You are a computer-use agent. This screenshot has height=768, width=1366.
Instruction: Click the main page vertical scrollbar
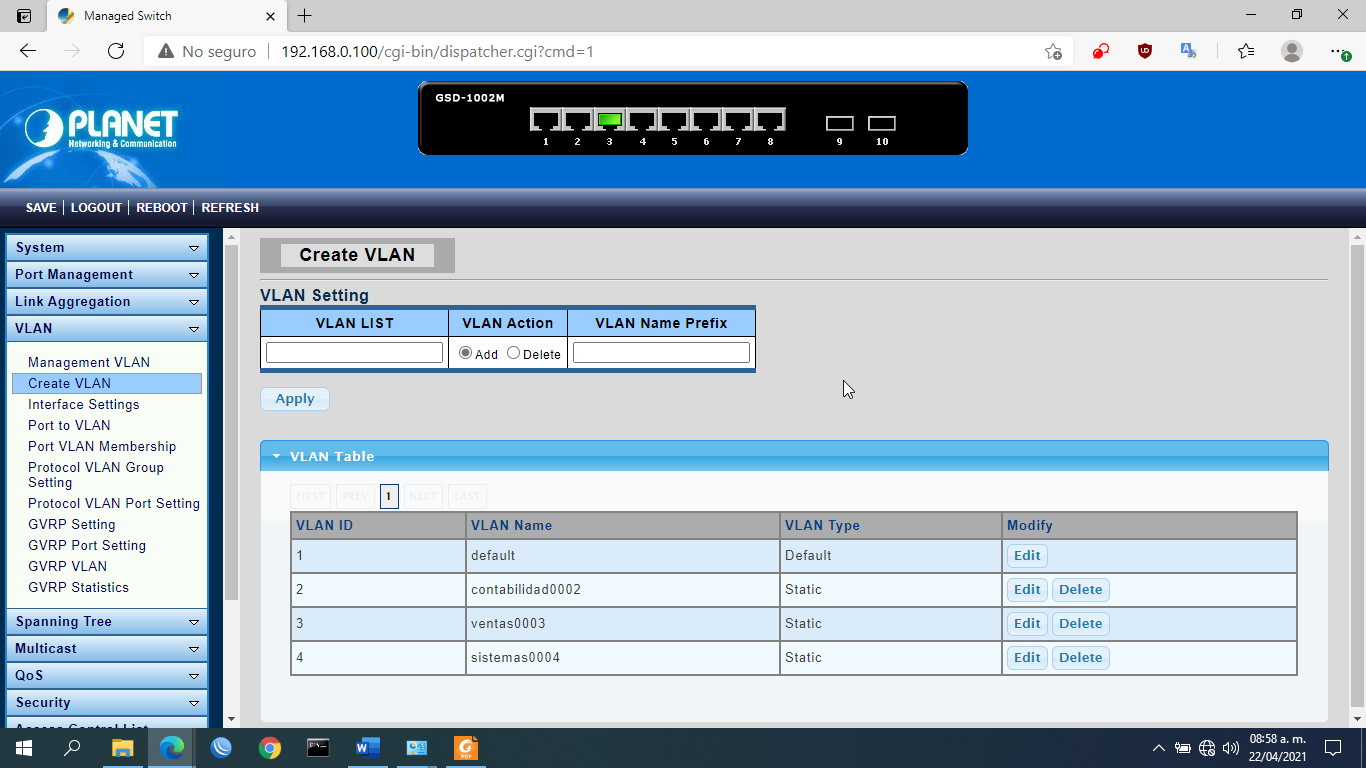click(x=1356, y=470)
